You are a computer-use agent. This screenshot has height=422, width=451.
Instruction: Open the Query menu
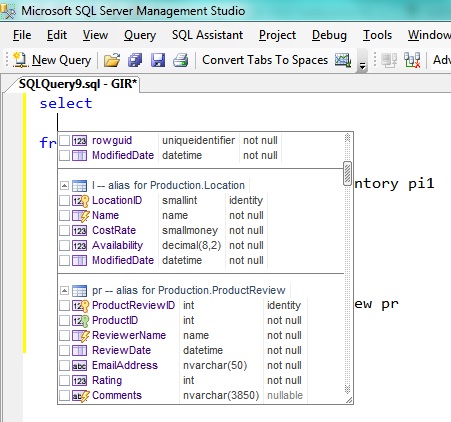(140, 35)
